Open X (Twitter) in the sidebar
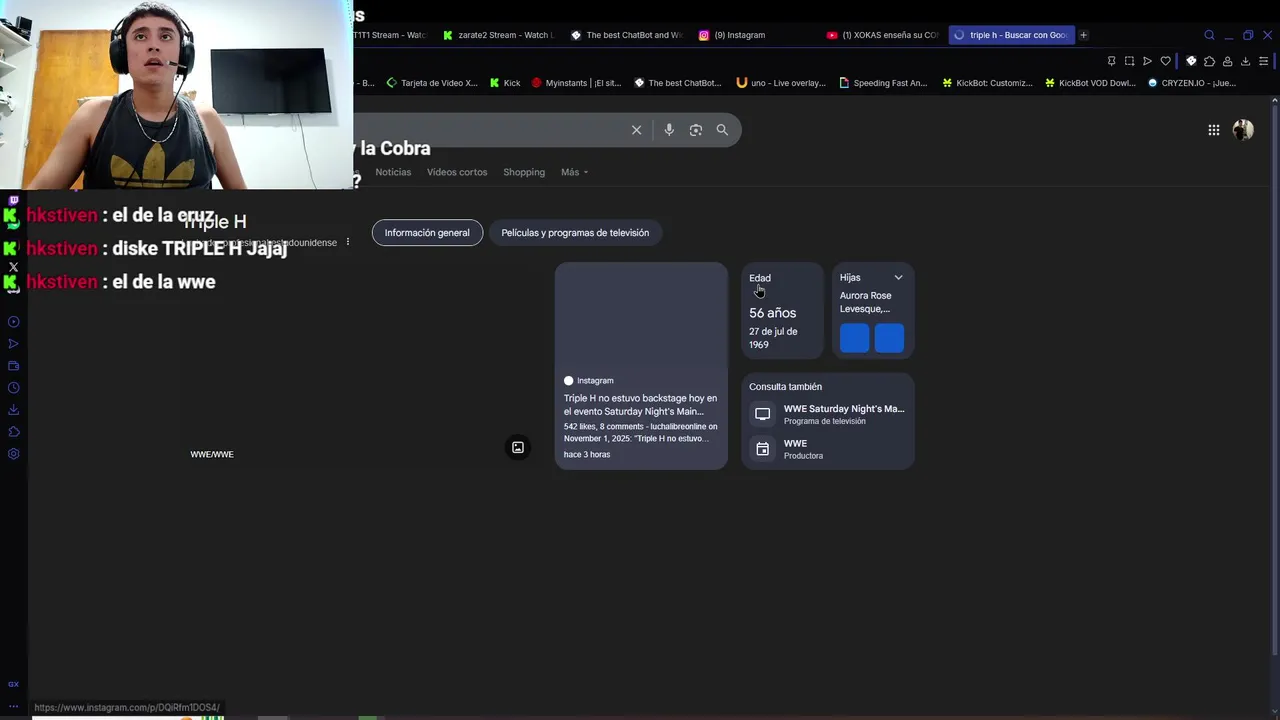Image resolution: width=1280 pixels, height=720 pixels. pos(13,267)
